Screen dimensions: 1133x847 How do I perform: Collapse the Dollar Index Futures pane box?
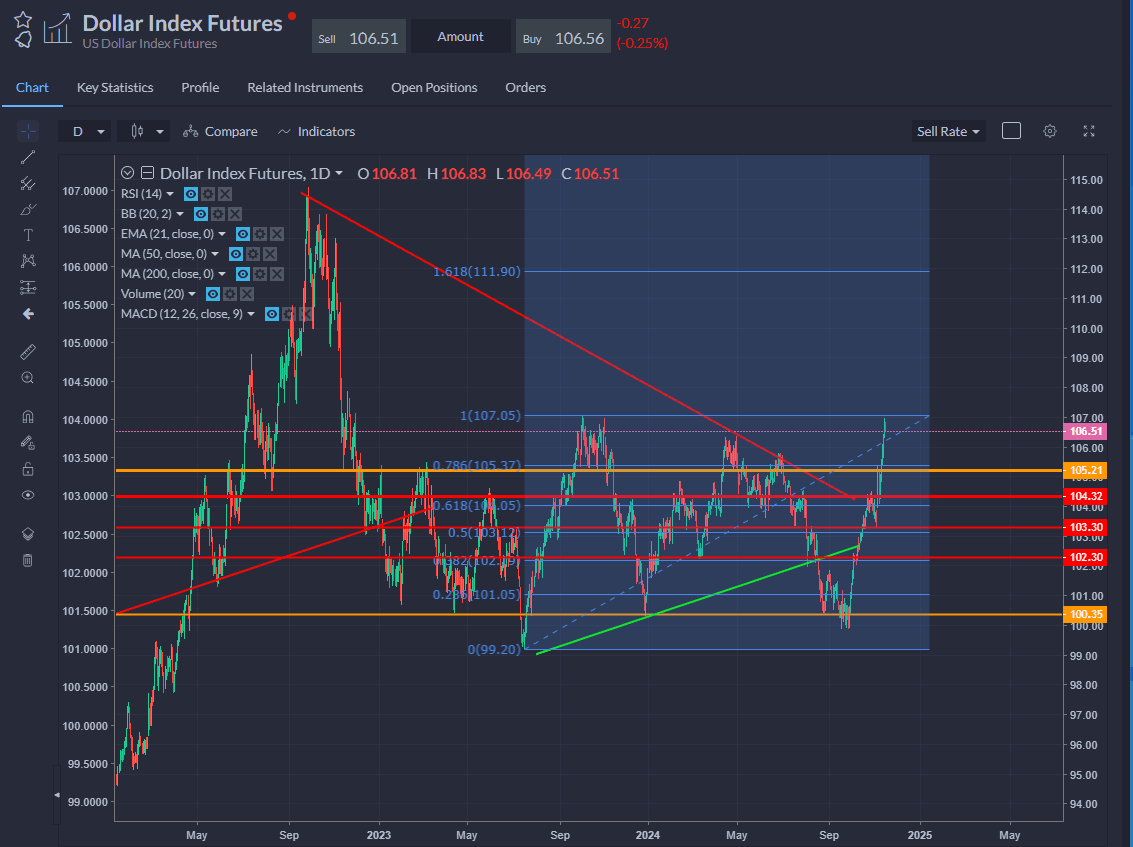[147, 173]
